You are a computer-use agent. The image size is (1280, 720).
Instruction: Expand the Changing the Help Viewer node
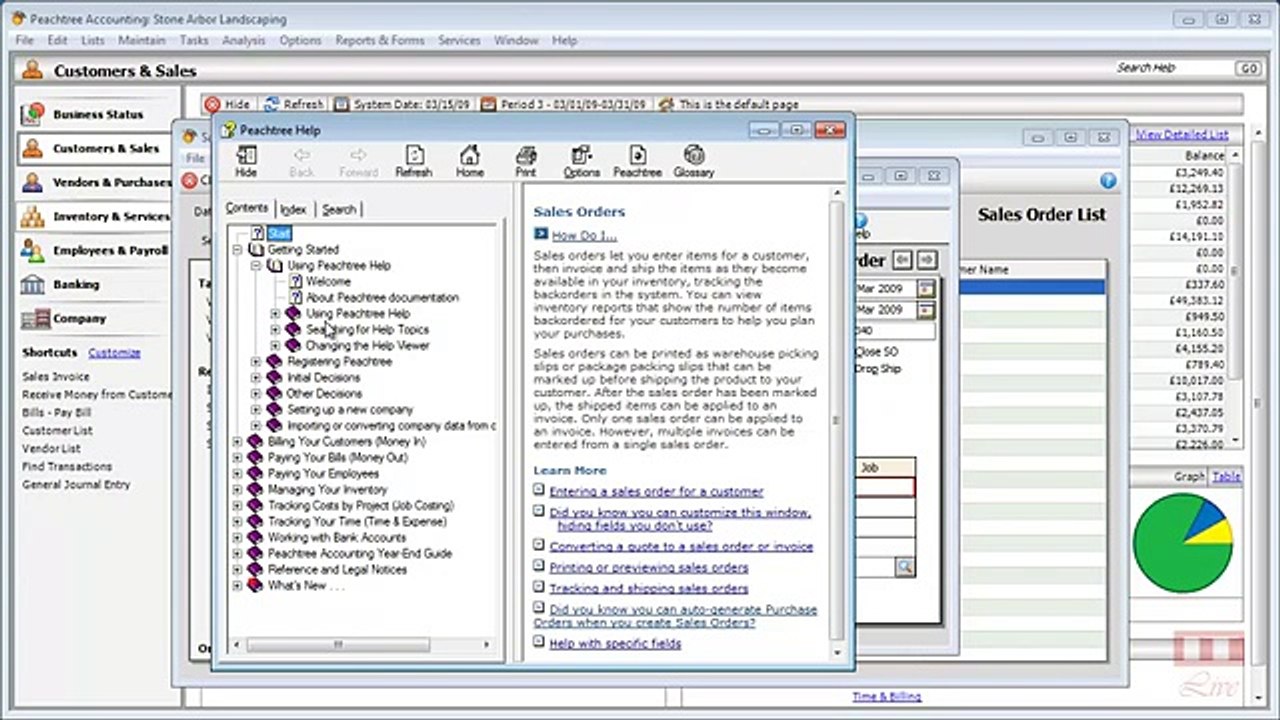point(275,345)
